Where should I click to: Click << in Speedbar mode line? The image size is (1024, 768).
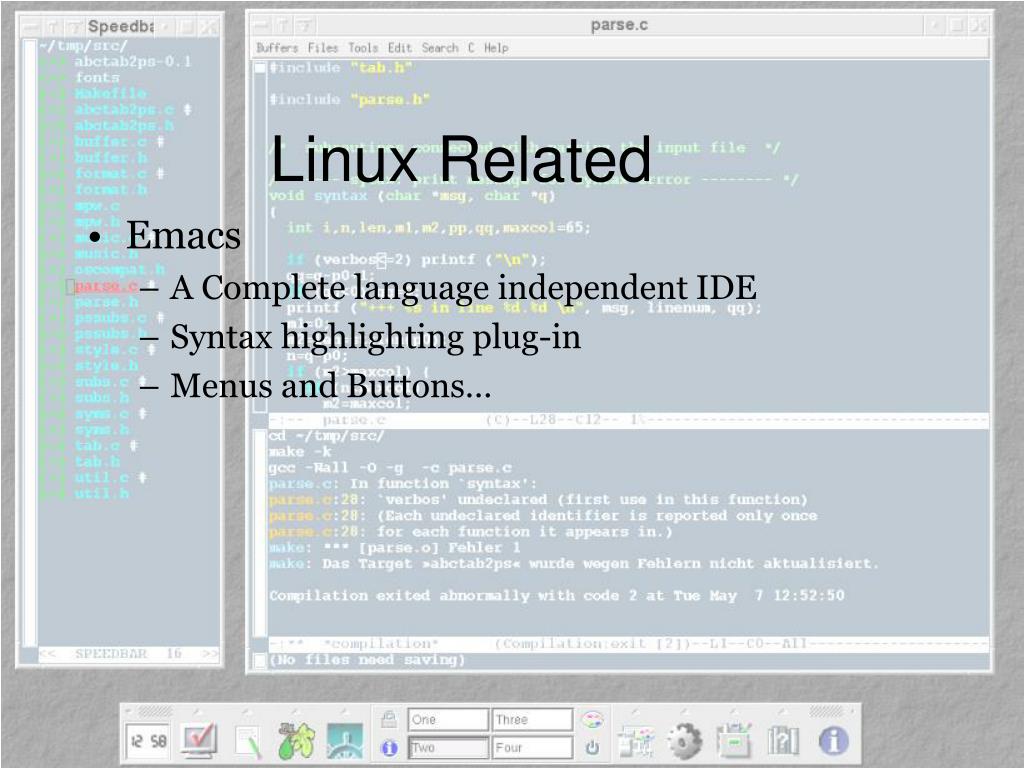tap(47, 654)
